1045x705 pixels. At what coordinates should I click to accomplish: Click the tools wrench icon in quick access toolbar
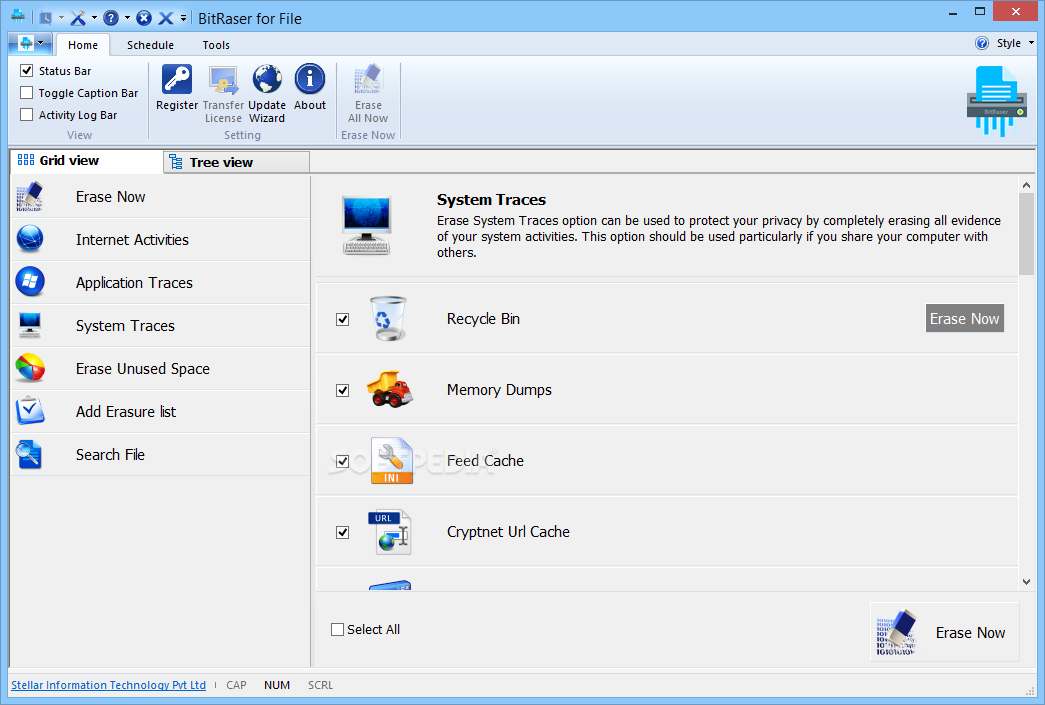click(x=78, y=18)
